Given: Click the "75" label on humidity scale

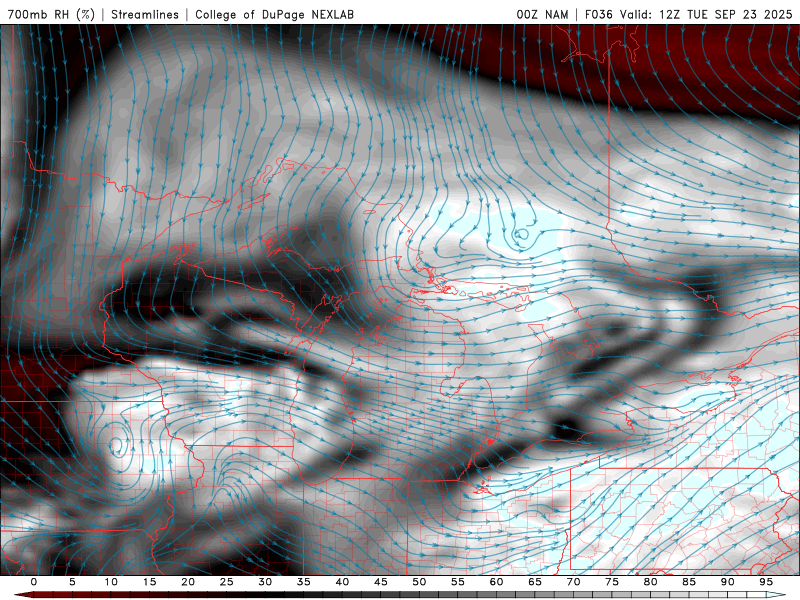Looking at the screenshot, I should coord(612,582).
